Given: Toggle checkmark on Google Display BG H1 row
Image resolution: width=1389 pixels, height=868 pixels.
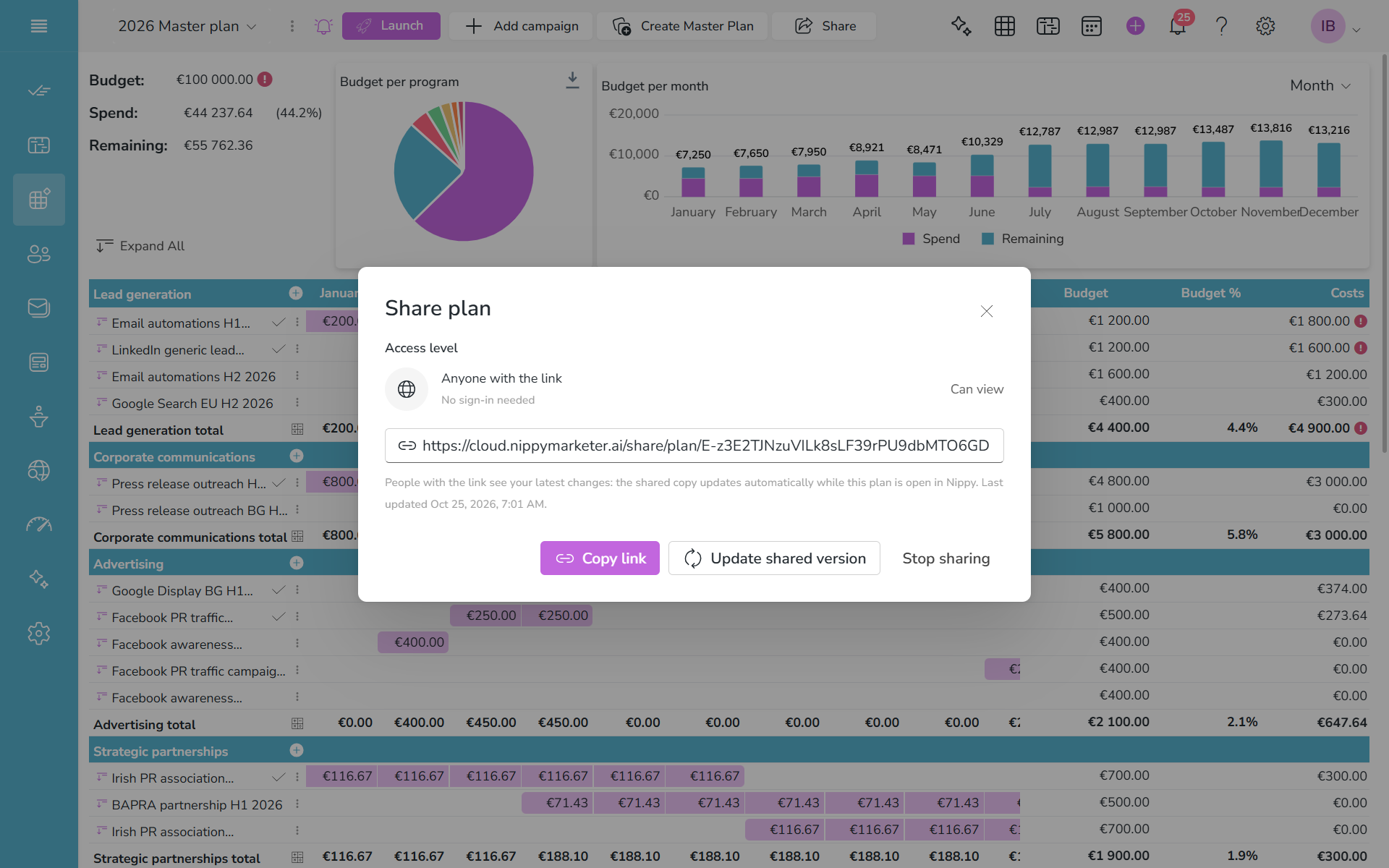Looking at the screenshot, I should pos(279,590).
